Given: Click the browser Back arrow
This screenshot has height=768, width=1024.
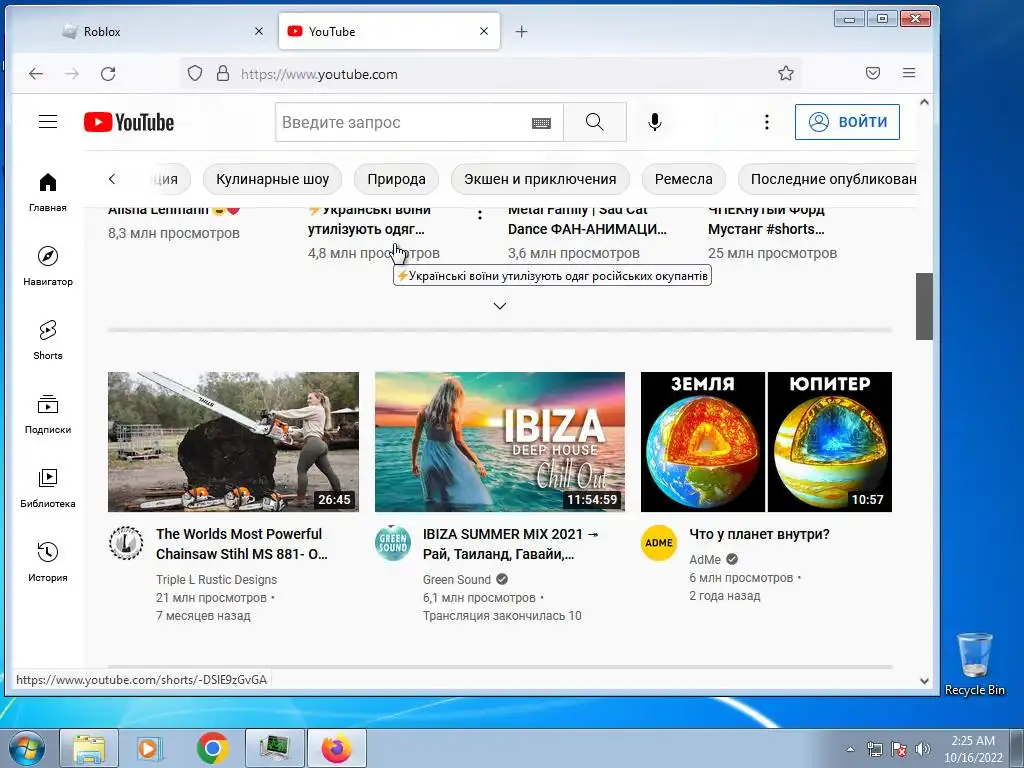Looking at the screenshot, I should pyautogui.click(x=36, y=74).
